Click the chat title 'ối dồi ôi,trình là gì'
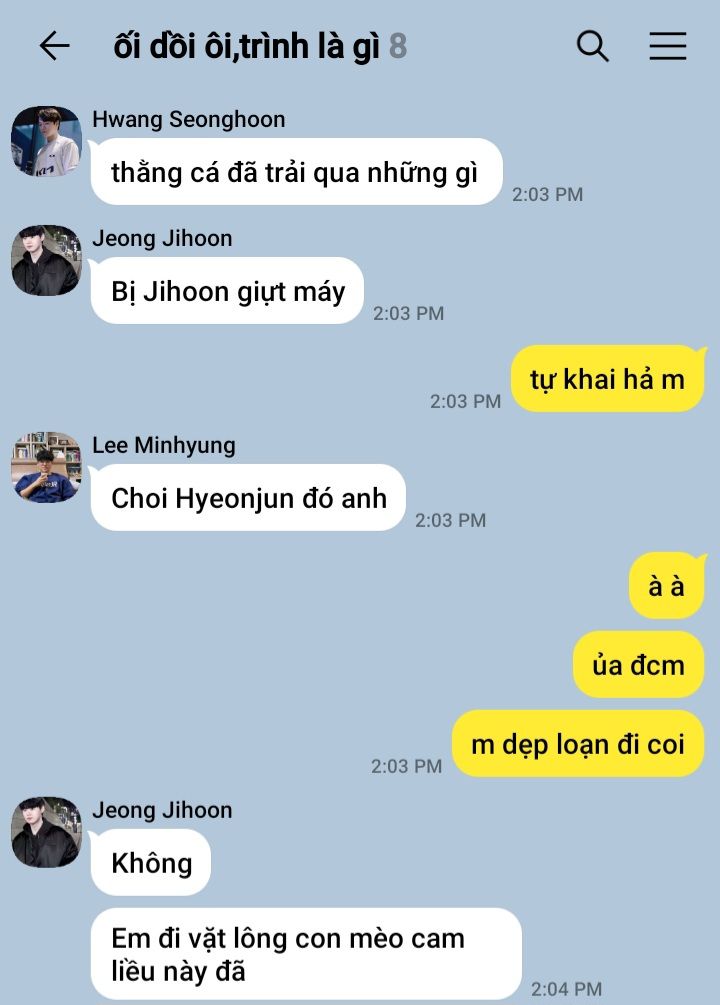720x1005 pixels. (x=247, y=47)
